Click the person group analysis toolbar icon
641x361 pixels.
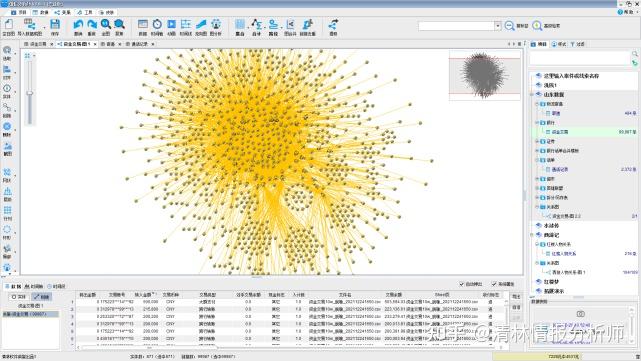216,25
